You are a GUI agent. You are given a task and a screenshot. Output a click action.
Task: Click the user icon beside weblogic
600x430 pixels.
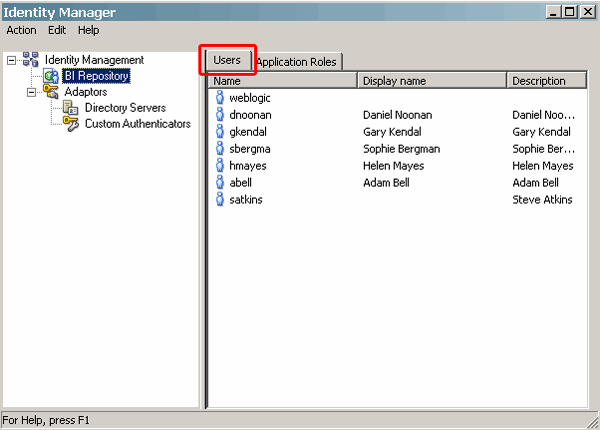tap(220, 98)
